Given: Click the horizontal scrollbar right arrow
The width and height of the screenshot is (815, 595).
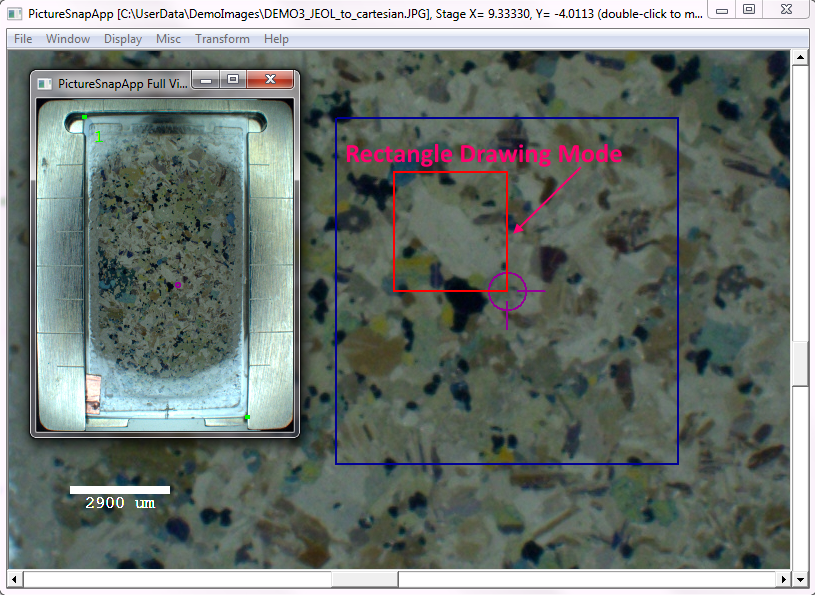Looking at the screenshot, I should point(783,579).
